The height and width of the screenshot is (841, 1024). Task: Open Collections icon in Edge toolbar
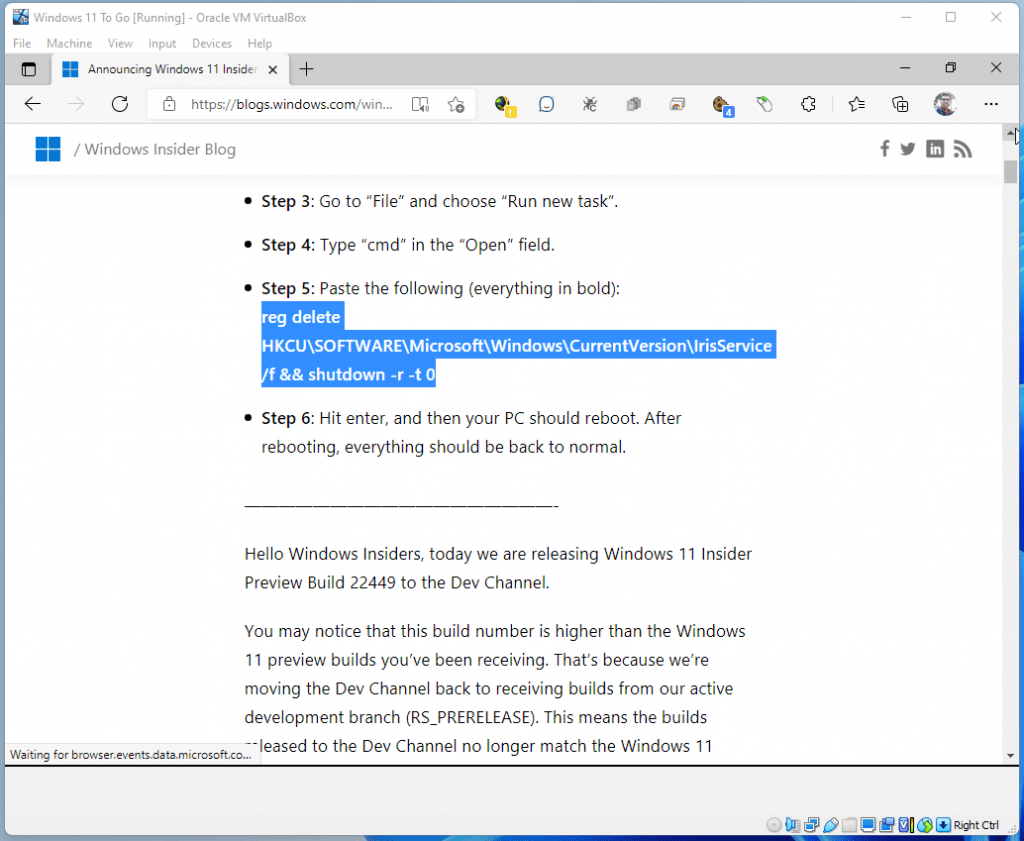900,104
